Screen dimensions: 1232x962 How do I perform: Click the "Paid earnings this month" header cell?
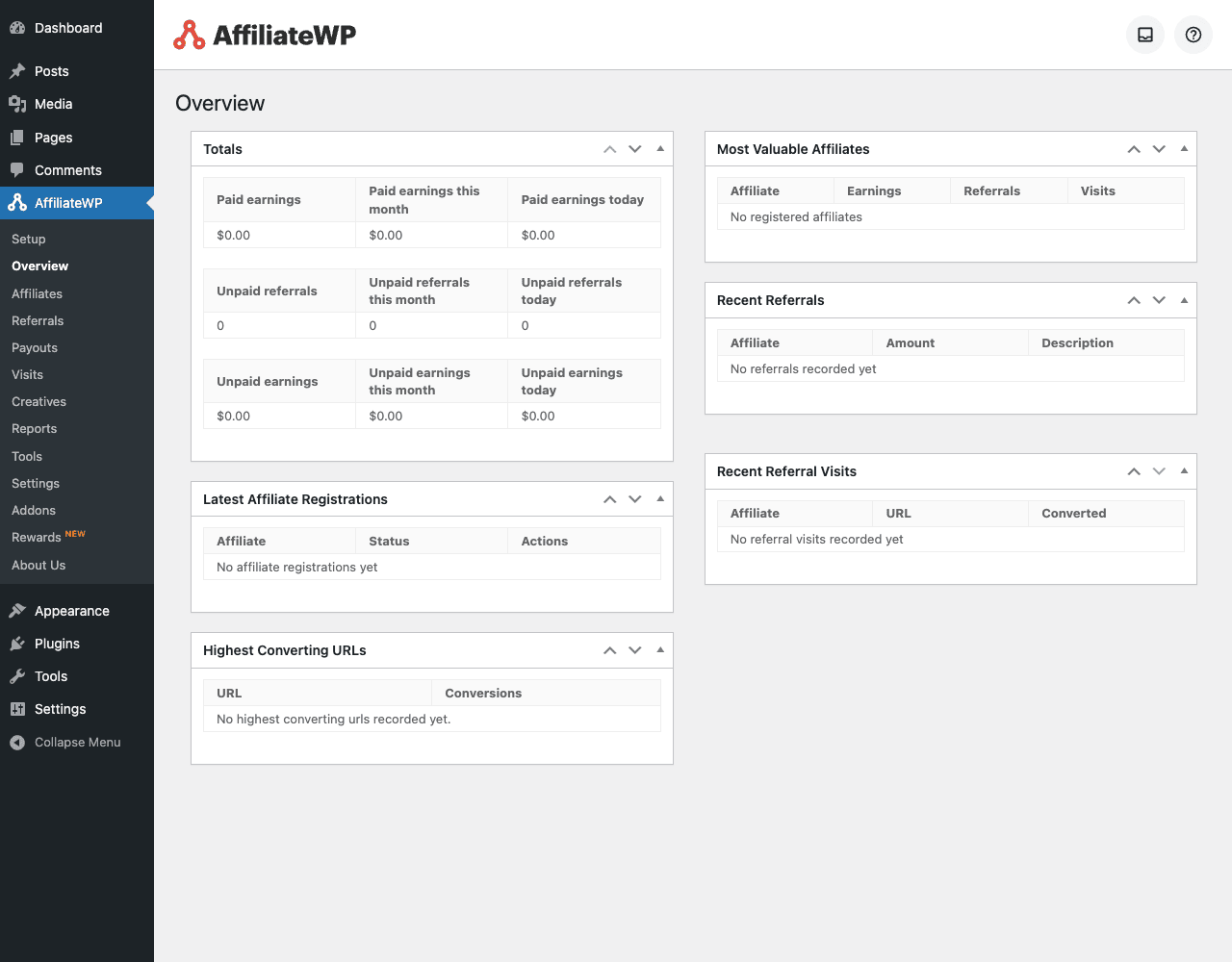[x=432, y=200]
